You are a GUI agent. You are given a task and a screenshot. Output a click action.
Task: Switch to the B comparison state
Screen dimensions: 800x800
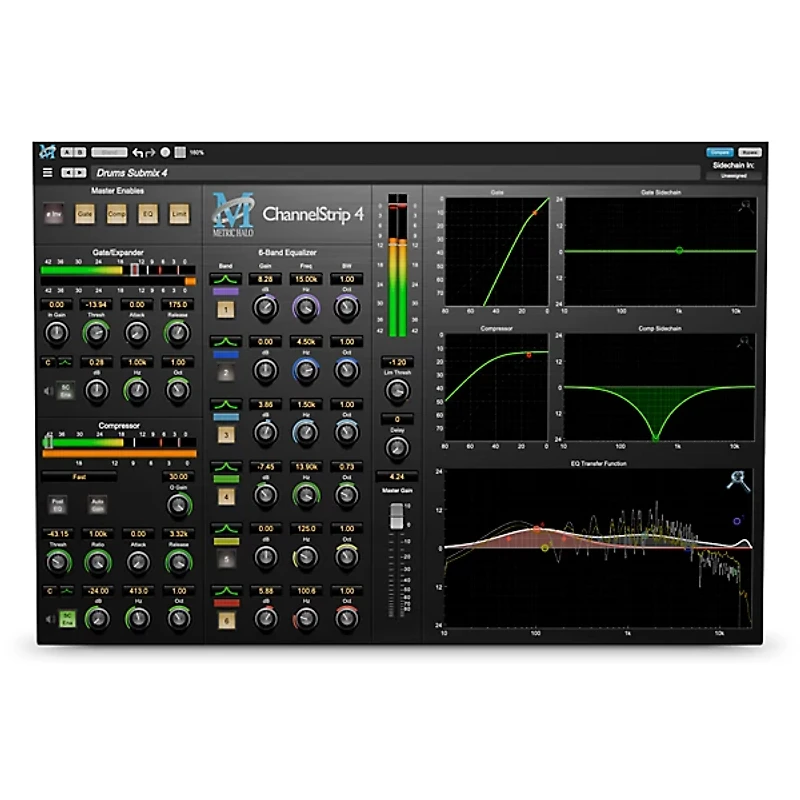80,150
